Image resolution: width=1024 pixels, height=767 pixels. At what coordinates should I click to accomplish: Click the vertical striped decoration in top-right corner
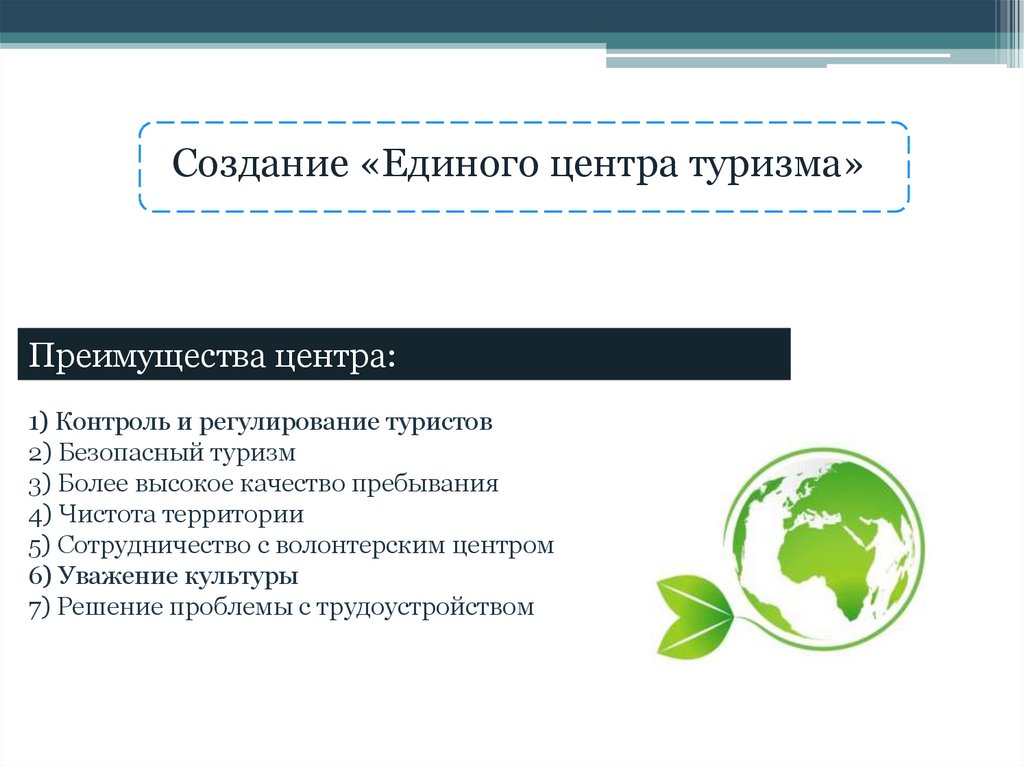tap(1008, 32)
